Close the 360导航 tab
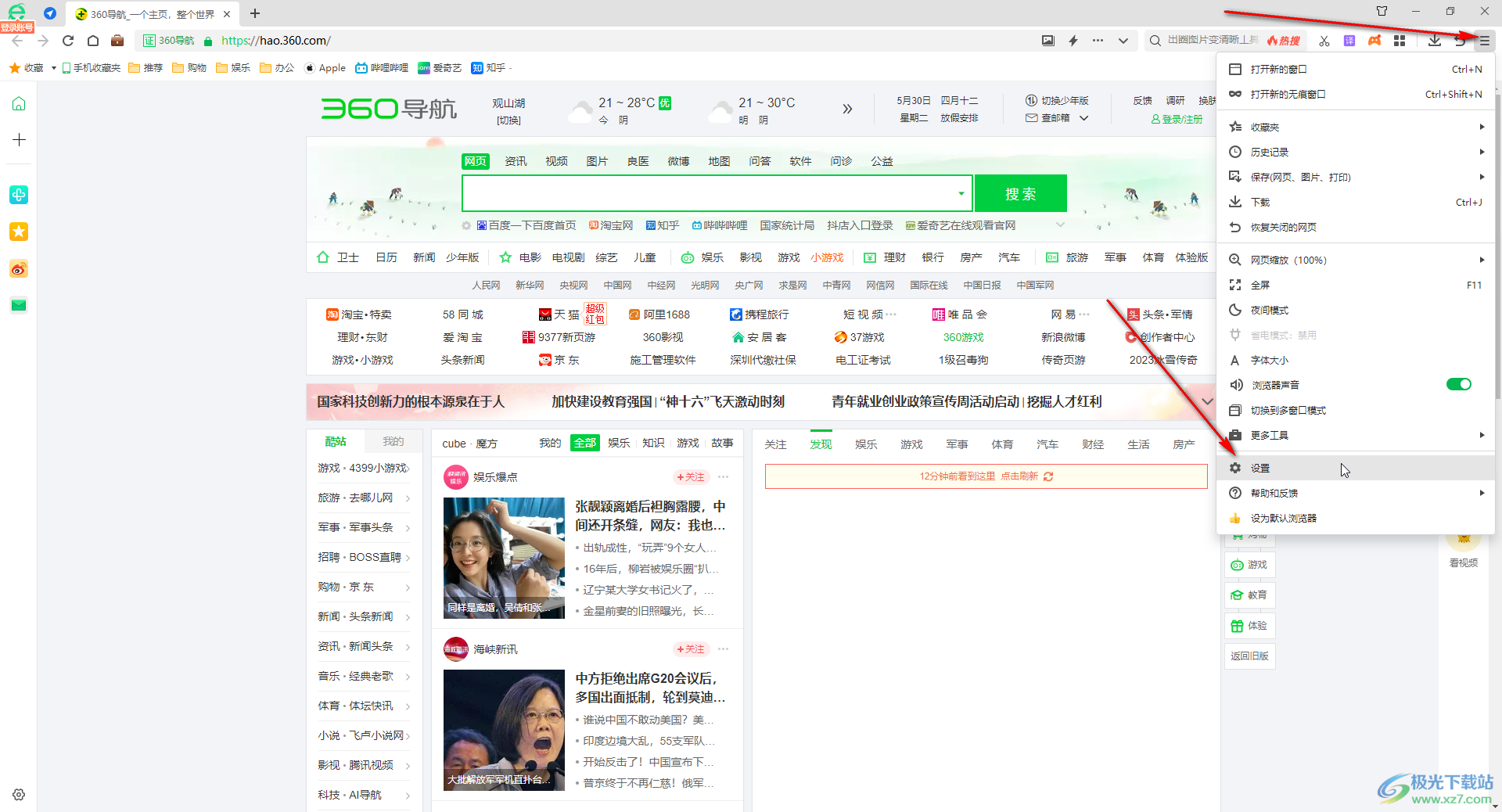The height and width of the screenshot is (812, 1502). 227,14
